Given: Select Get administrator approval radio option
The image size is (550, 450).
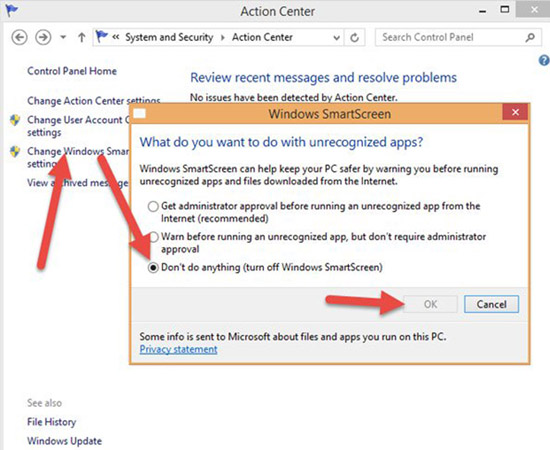Looking at the screenshot, I should click(x=153, y=206).
